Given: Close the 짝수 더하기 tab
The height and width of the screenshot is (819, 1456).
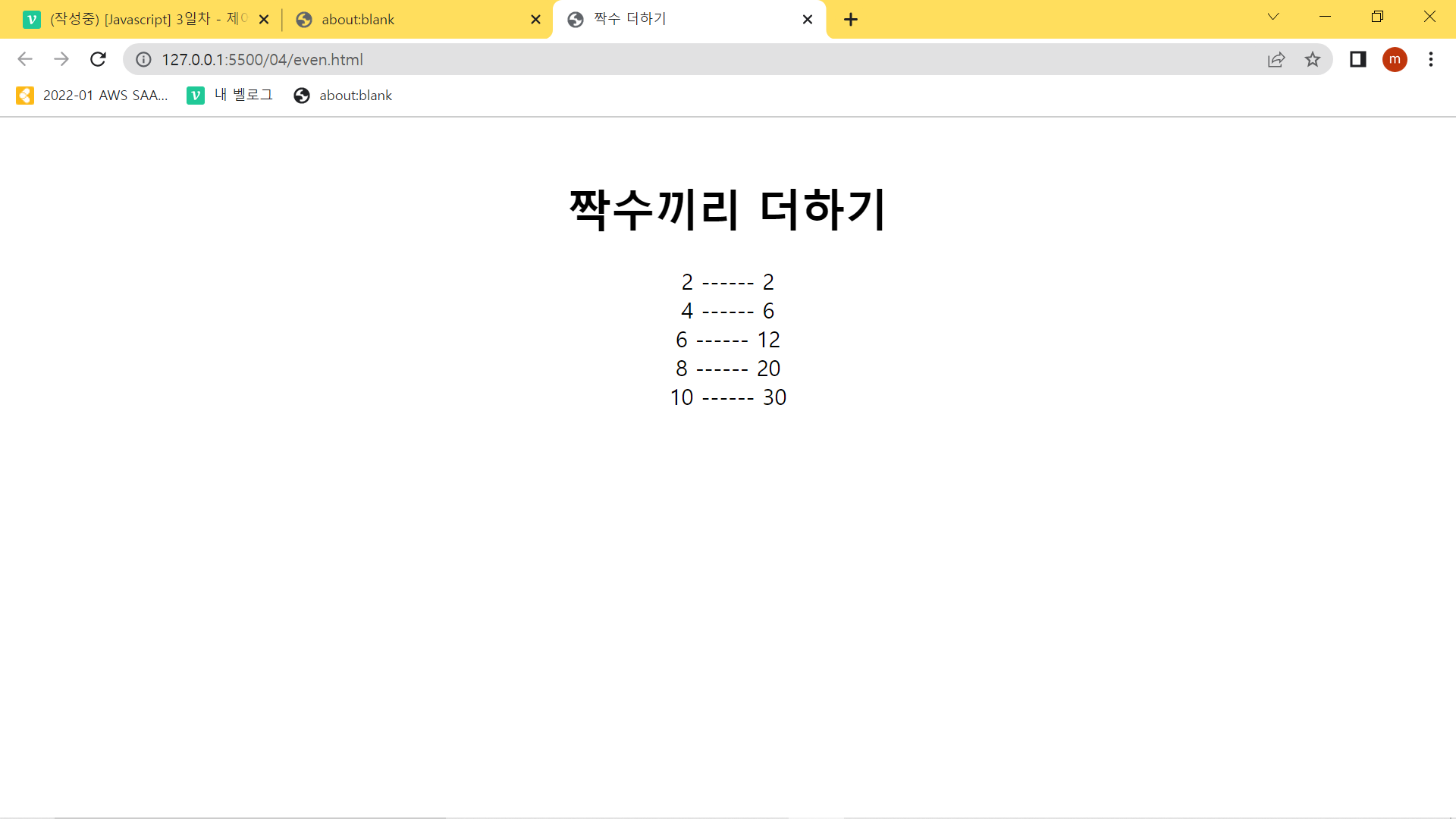Looking at the screenshot, I should 808,20.
